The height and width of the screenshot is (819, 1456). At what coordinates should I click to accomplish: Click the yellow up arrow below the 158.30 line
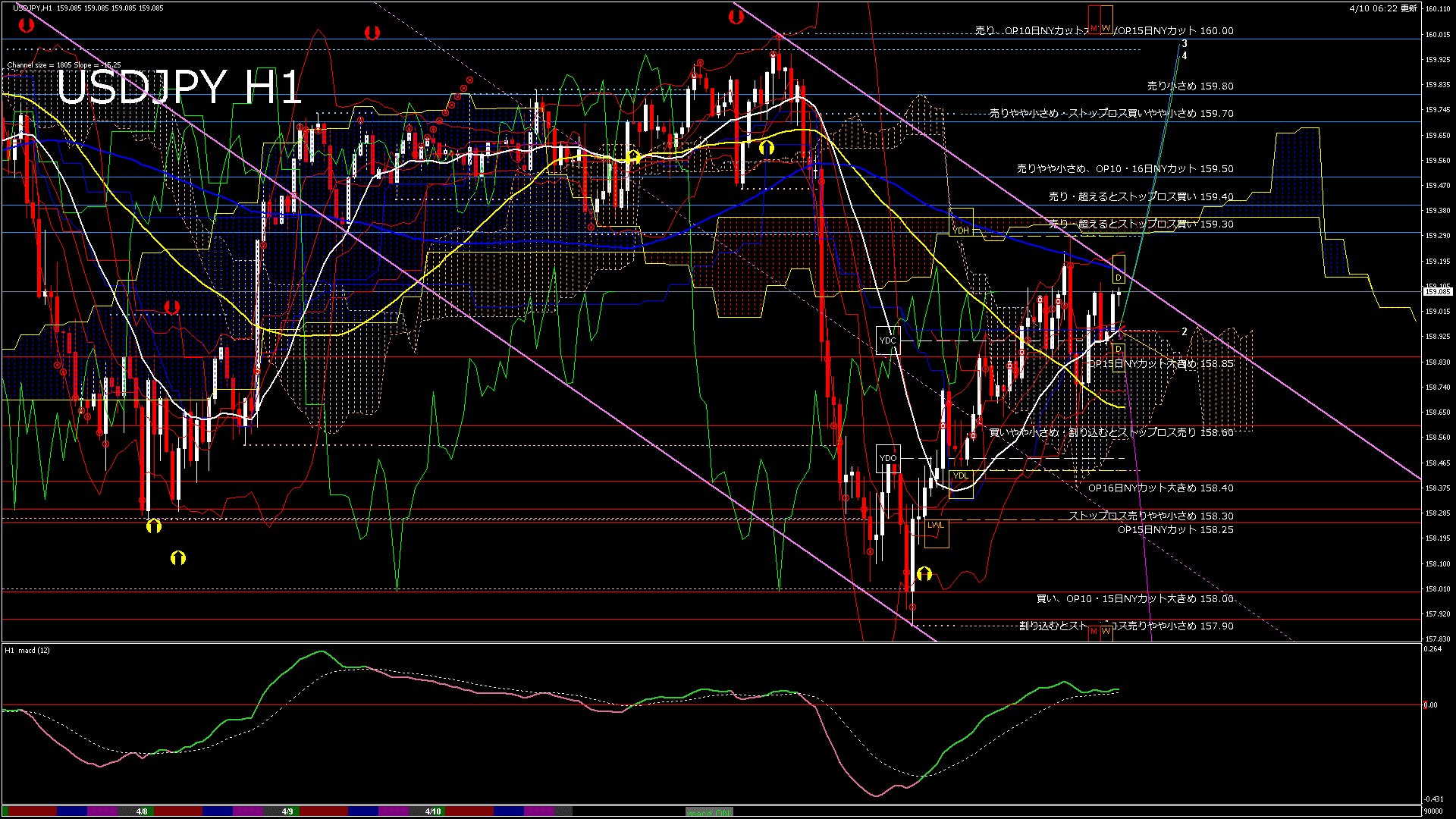coord(154,526)
